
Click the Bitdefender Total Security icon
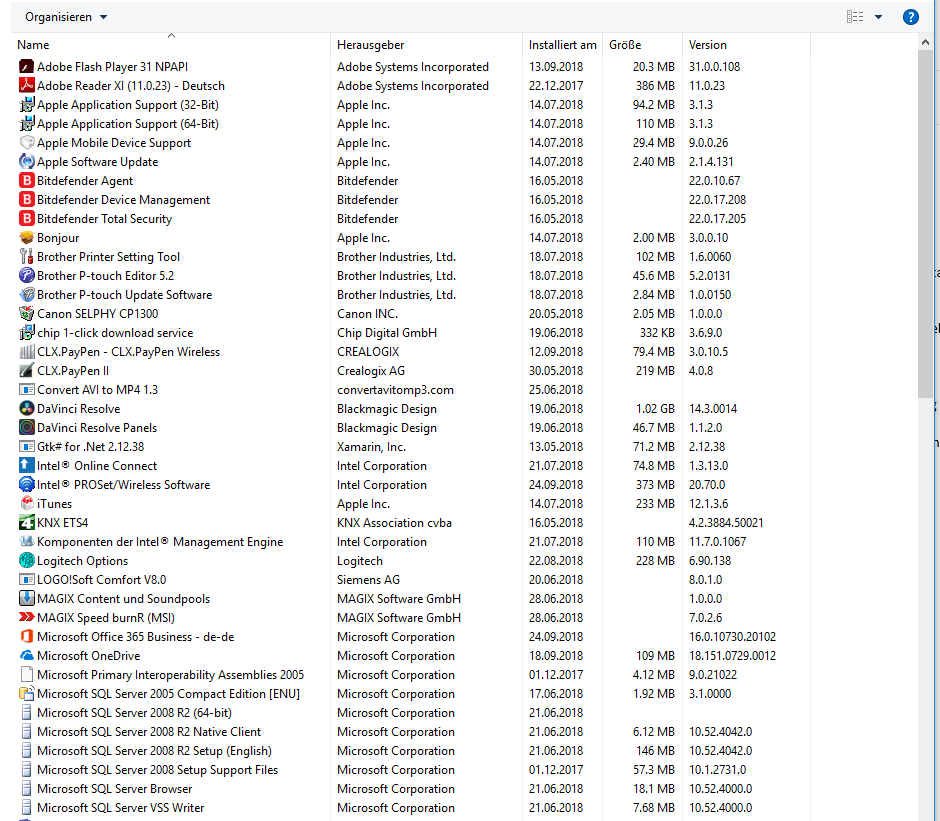[x=26, y=218]
